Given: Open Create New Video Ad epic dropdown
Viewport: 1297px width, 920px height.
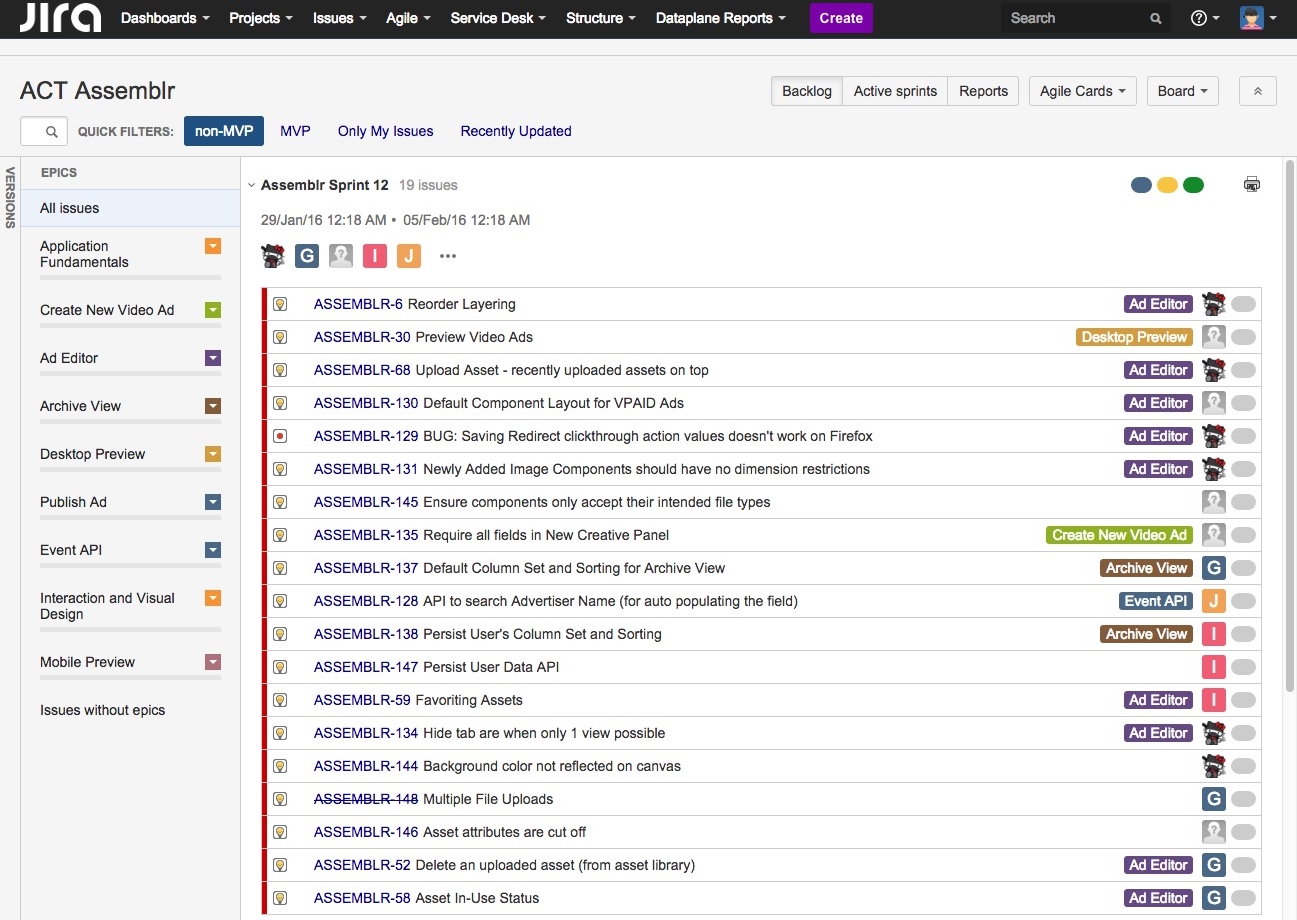Looking at the screenshot, I should click(x=212, y=310).
